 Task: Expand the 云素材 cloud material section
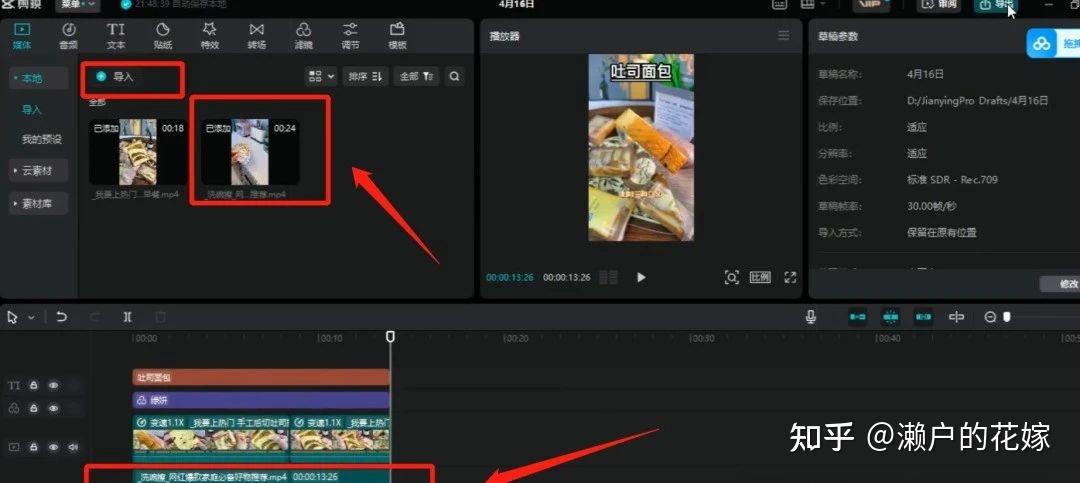tap(39, 170)
